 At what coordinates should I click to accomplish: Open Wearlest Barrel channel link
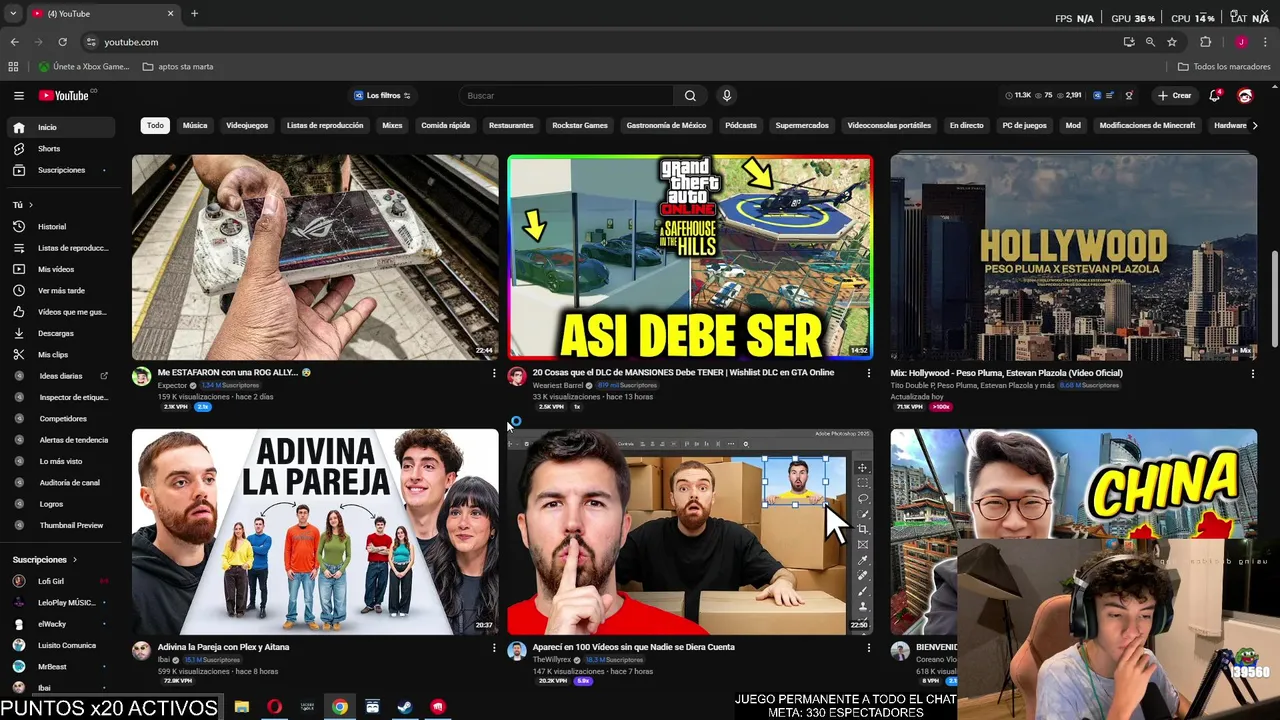click(558, 385)
